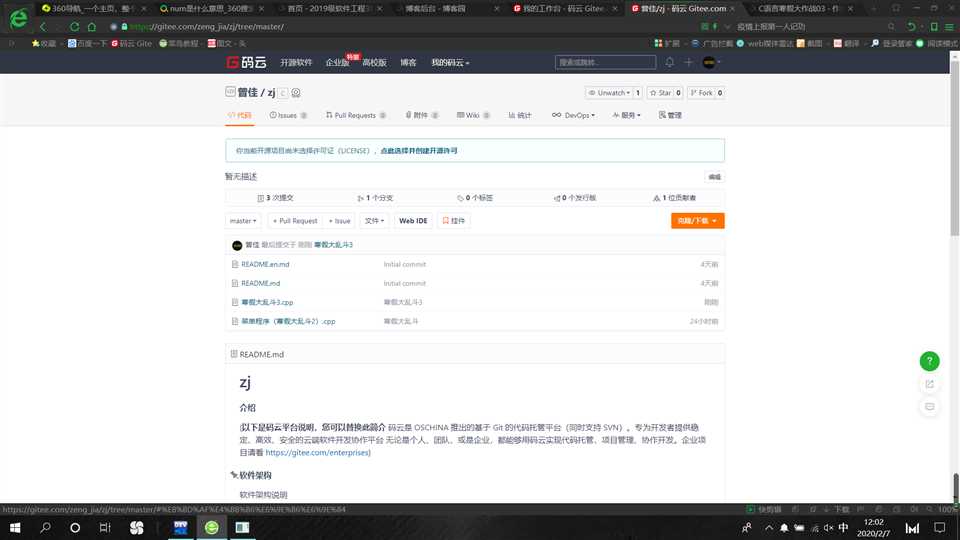This screenshot has width=960, height=540.
Task: Click the volume muted tray icon
Action: click(x=828, y=528)
